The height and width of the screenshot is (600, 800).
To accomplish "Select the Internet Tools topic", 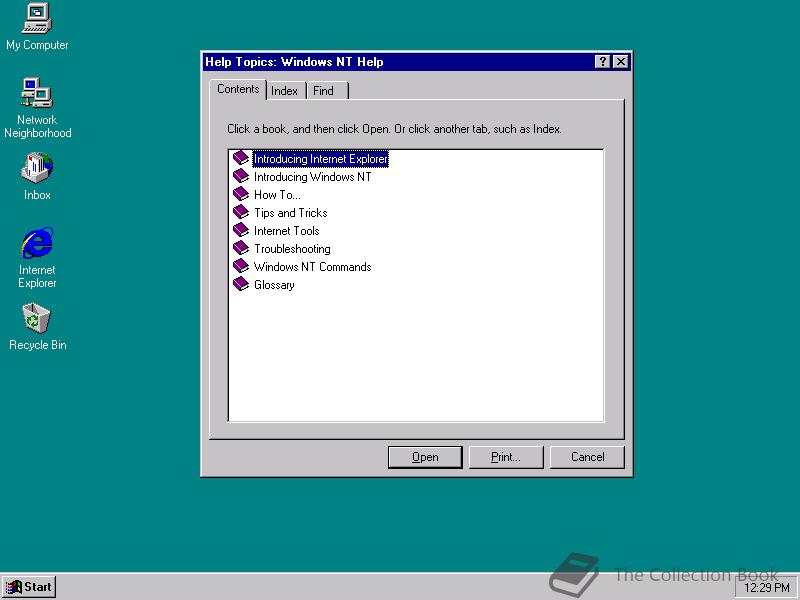I will click(286, 231).
